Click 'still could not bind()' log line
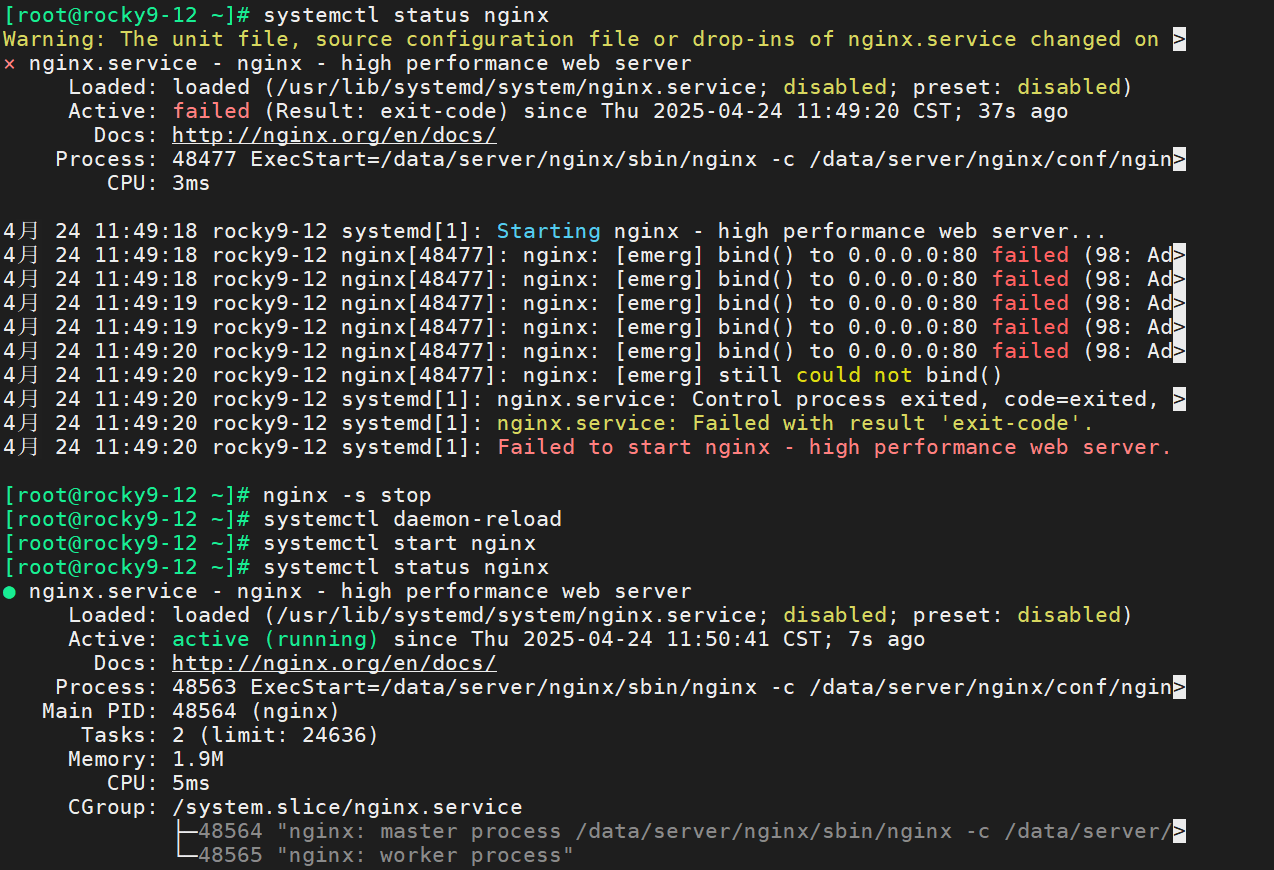1274x870 pixels. point(502,375)
